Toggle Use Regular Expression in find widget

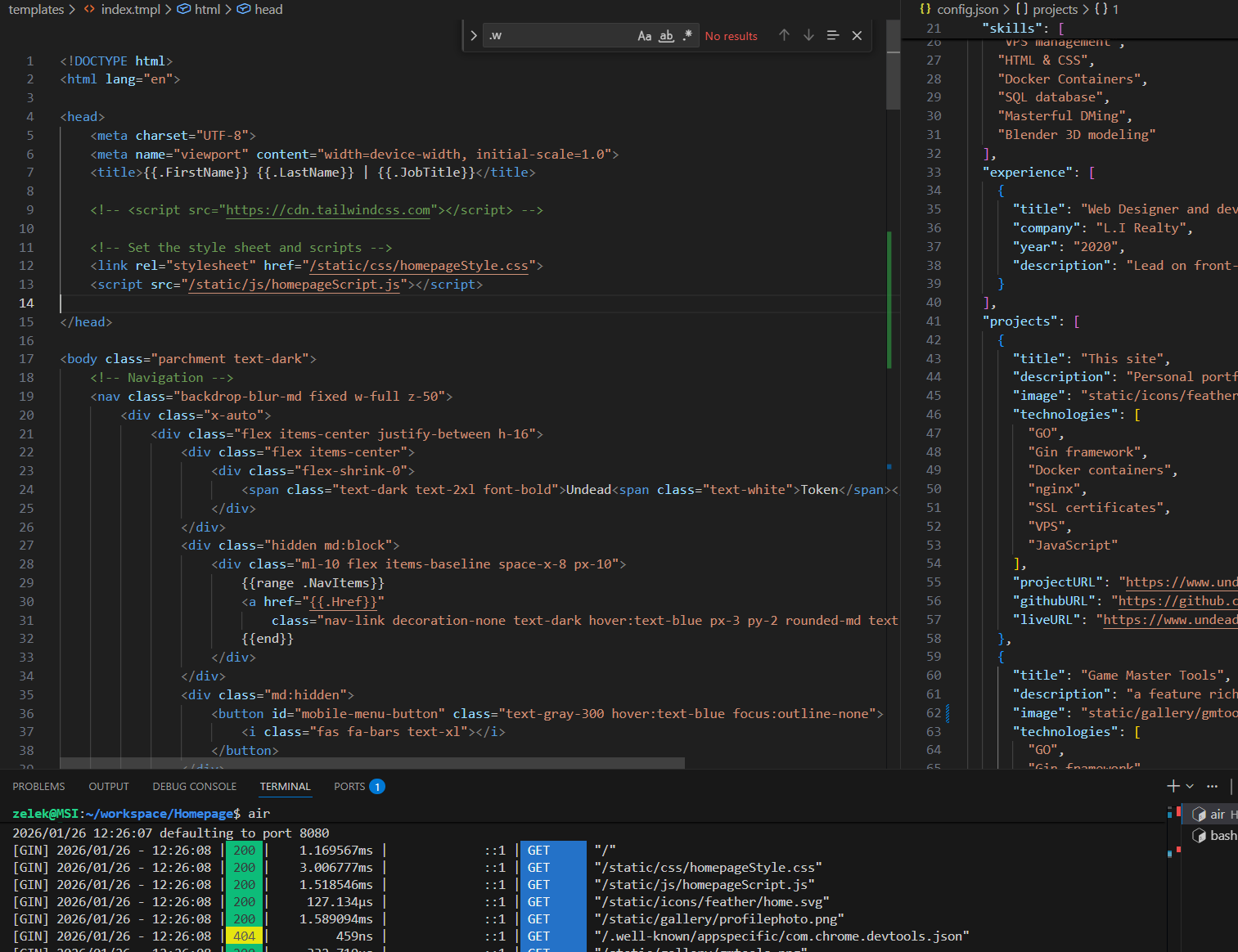click(687, 36)
